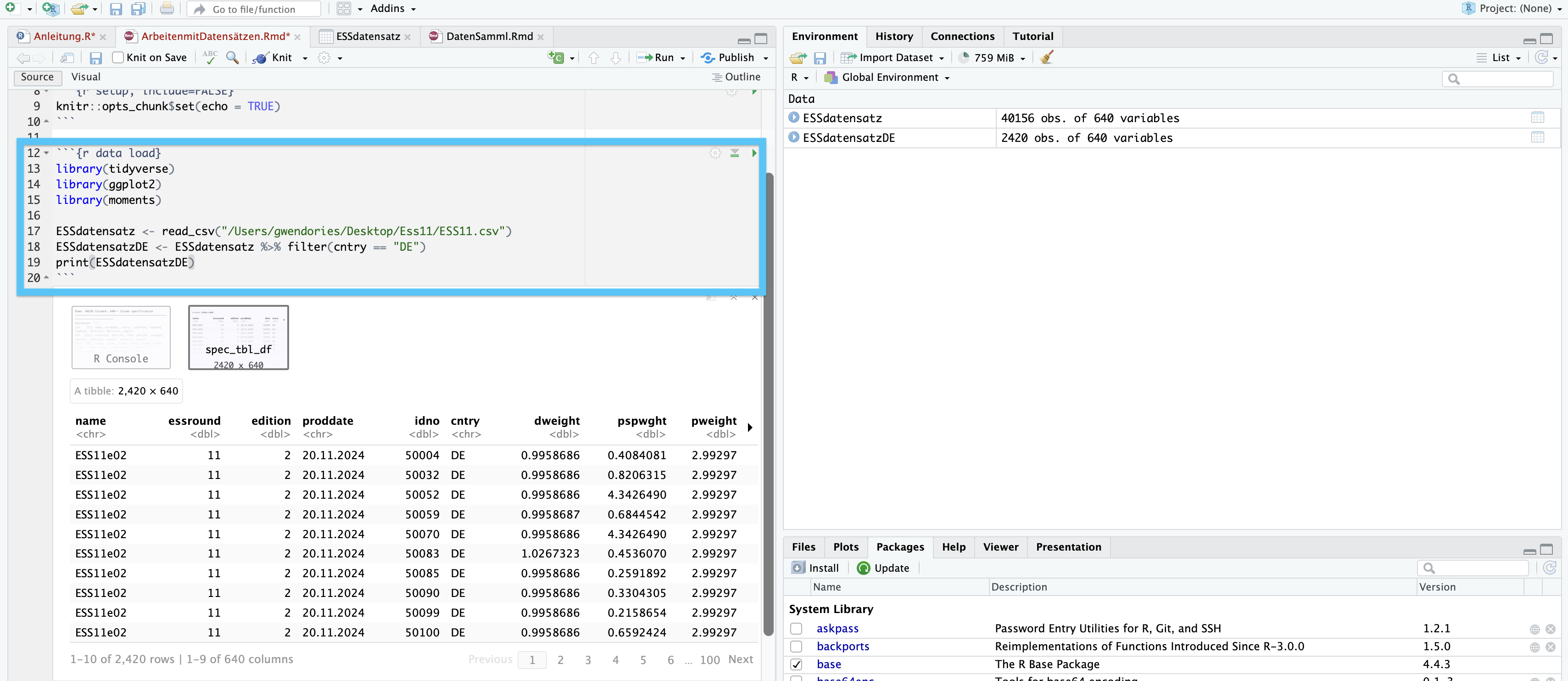The height and width of the screenshot is (681, 1568).
Task: Click the Install packages button
Action: 815,568
